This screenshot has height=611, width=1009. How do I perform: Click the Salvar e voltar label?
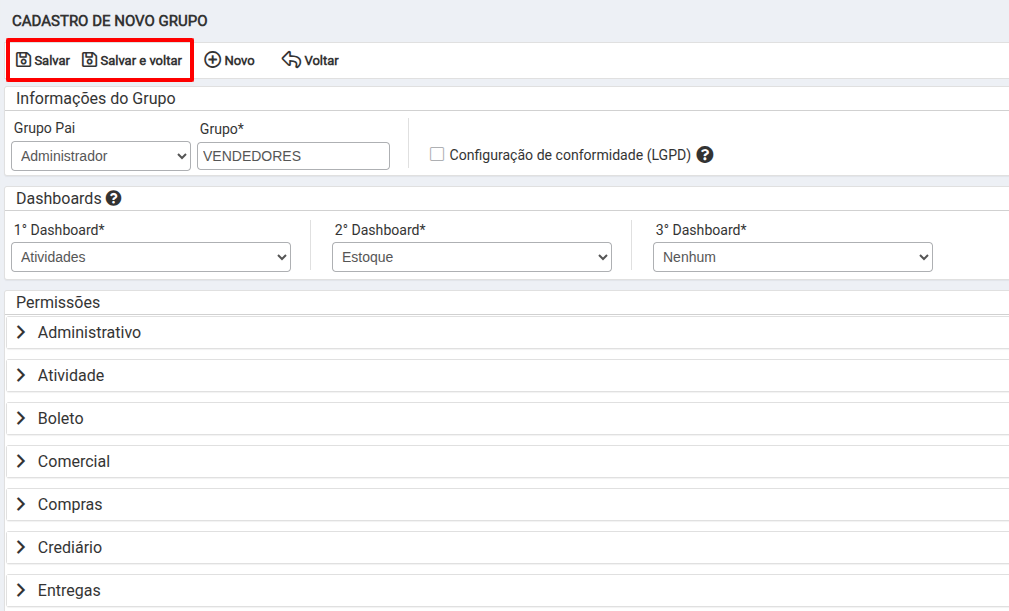(x=141, y=60)
